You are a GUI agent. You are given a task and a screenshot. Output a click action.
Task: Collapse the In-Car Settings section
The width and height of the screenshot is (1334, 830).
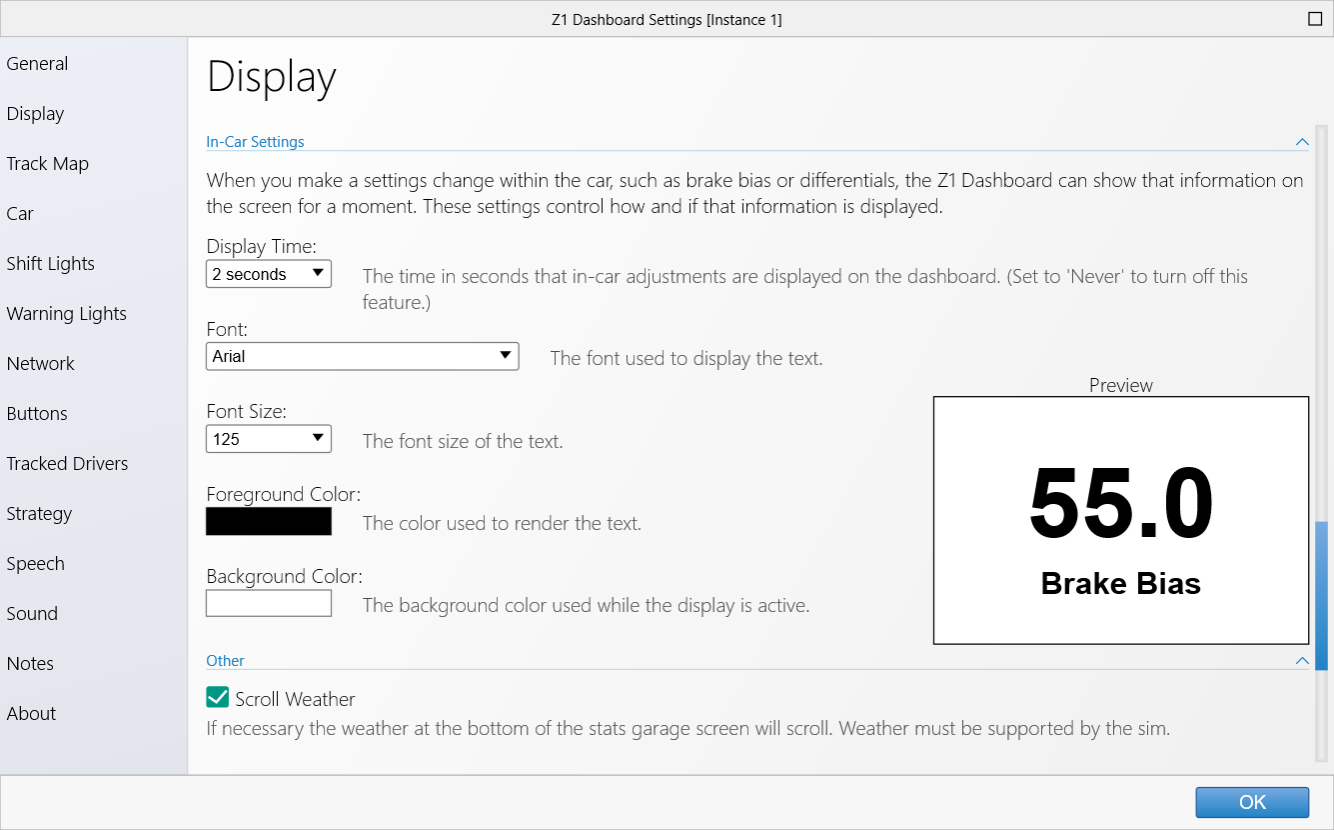(1302, 142)
